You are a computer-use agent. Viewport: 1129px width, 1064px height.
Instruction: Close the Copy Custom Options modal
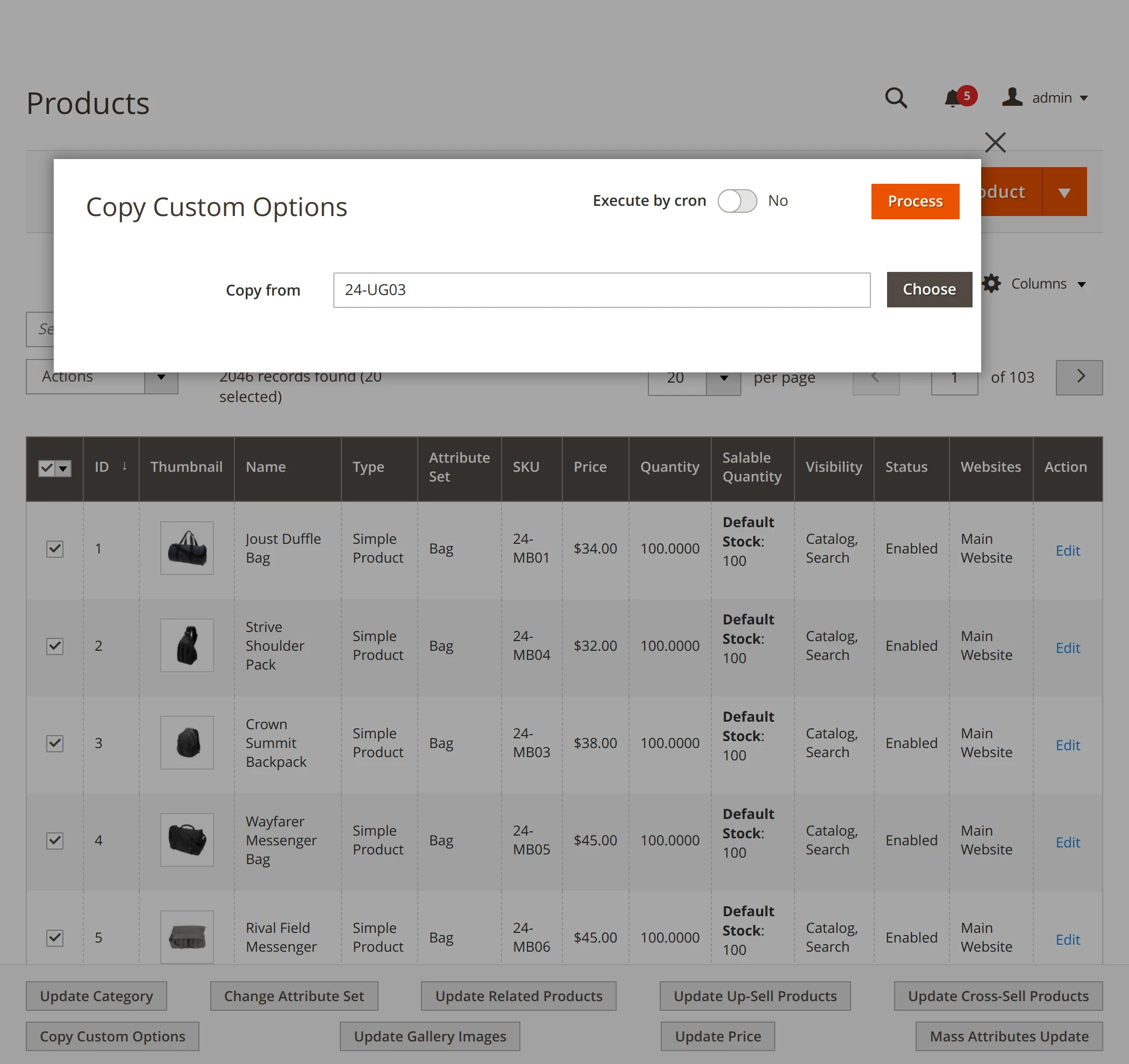(996, 142)
